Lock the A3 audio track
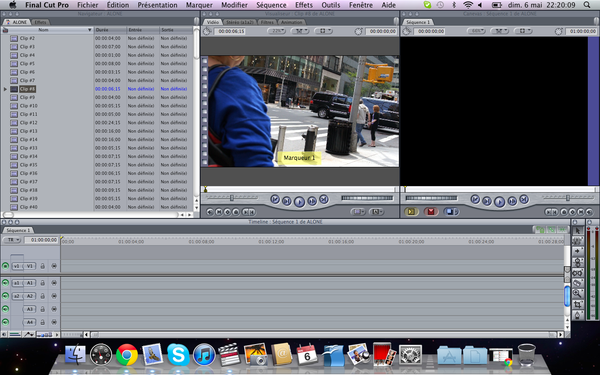This screenshot has height=375, width=600. coord(42,309)
